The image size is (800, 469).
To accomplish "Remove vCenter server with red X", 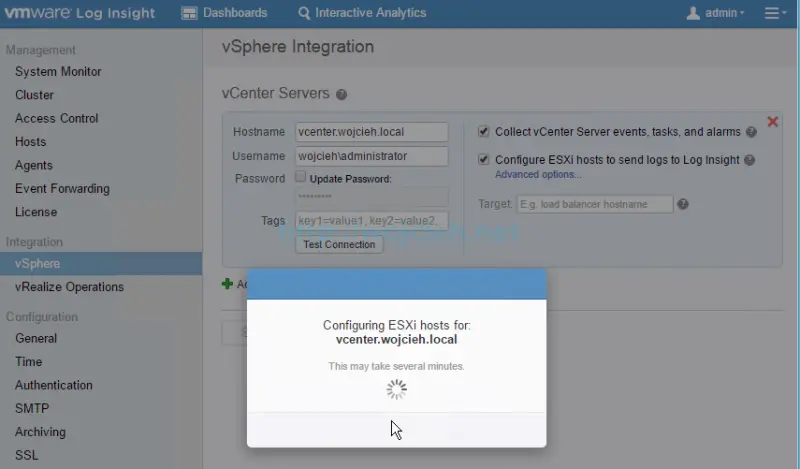I will 772,121.
